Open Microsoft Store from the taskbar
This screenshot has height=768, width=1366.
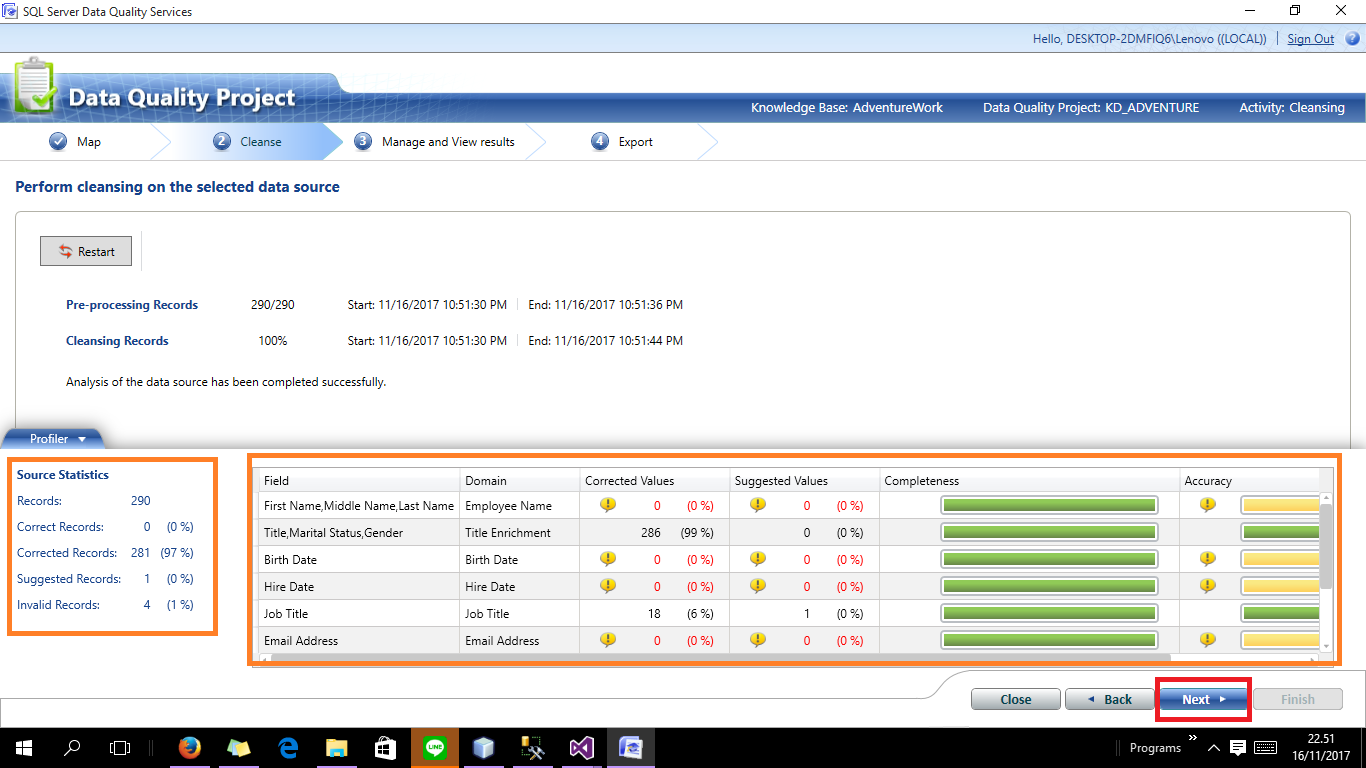tap(386, 747)
